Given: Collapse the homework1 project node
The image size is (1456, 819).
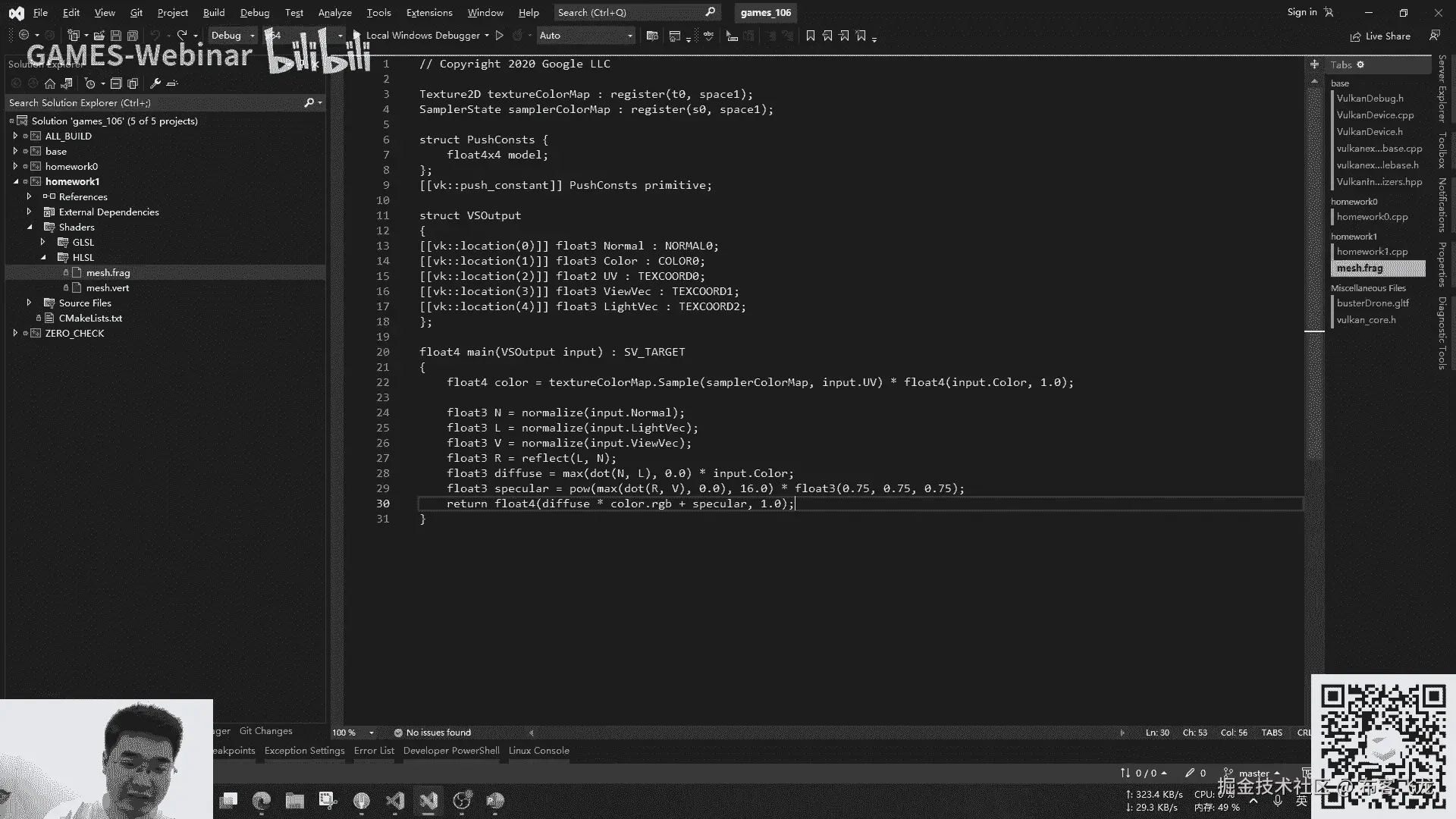Looking at the screenshot, I should [x=16, y=181].
